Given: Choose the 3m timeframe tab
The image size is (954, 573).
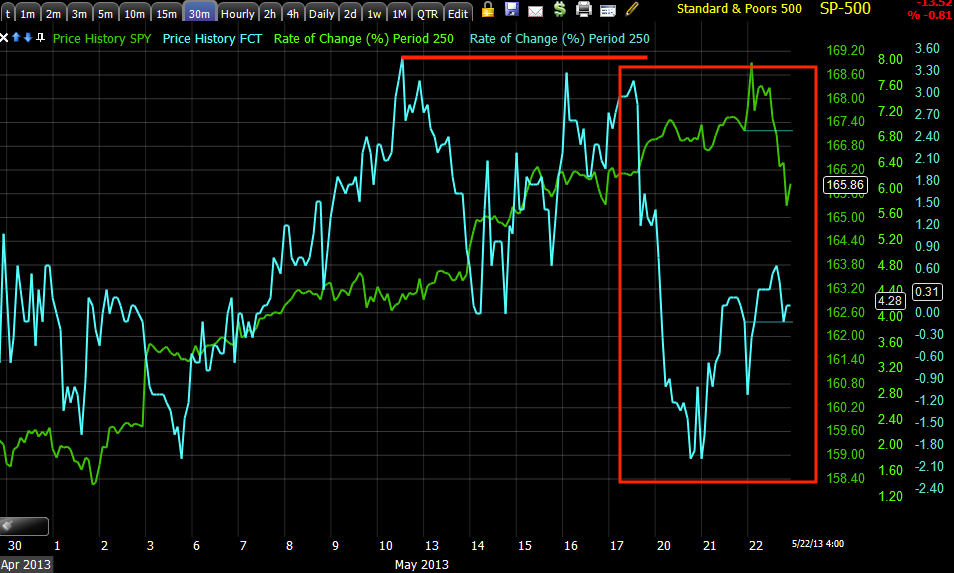Looking at the screenshot, I should click(80, 13).
